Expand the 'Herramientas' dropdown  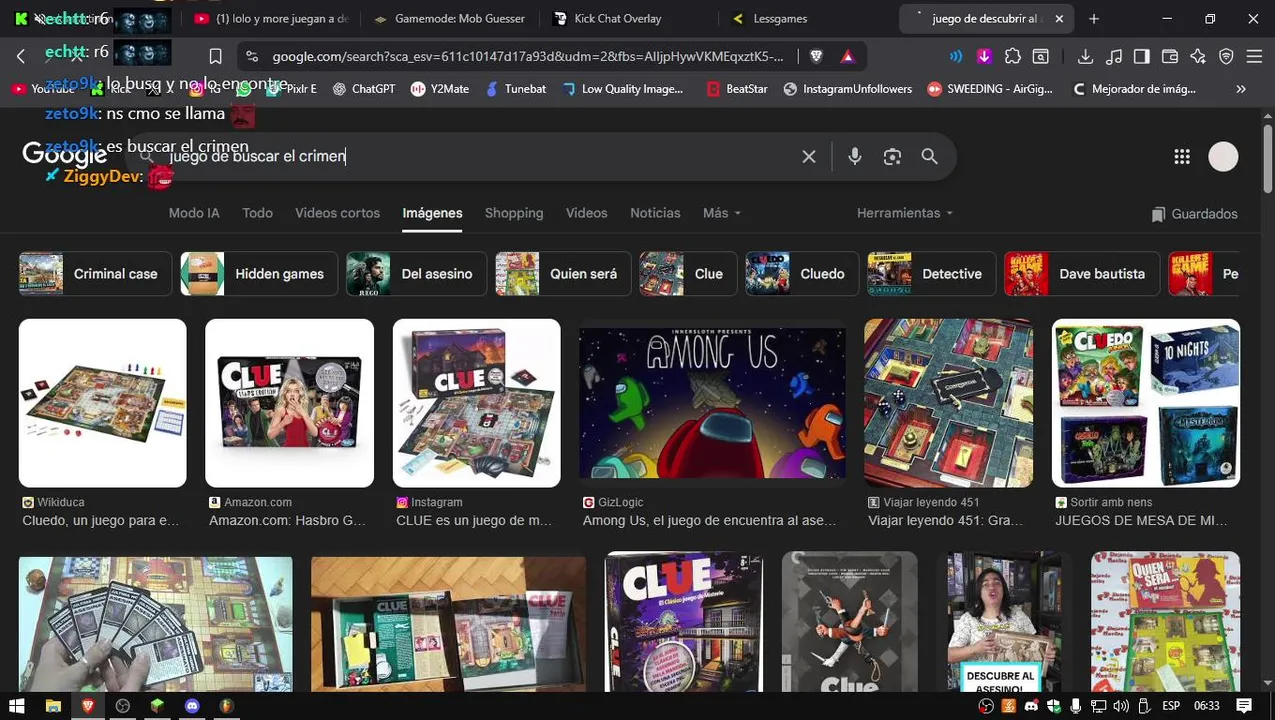coord(905,213)
